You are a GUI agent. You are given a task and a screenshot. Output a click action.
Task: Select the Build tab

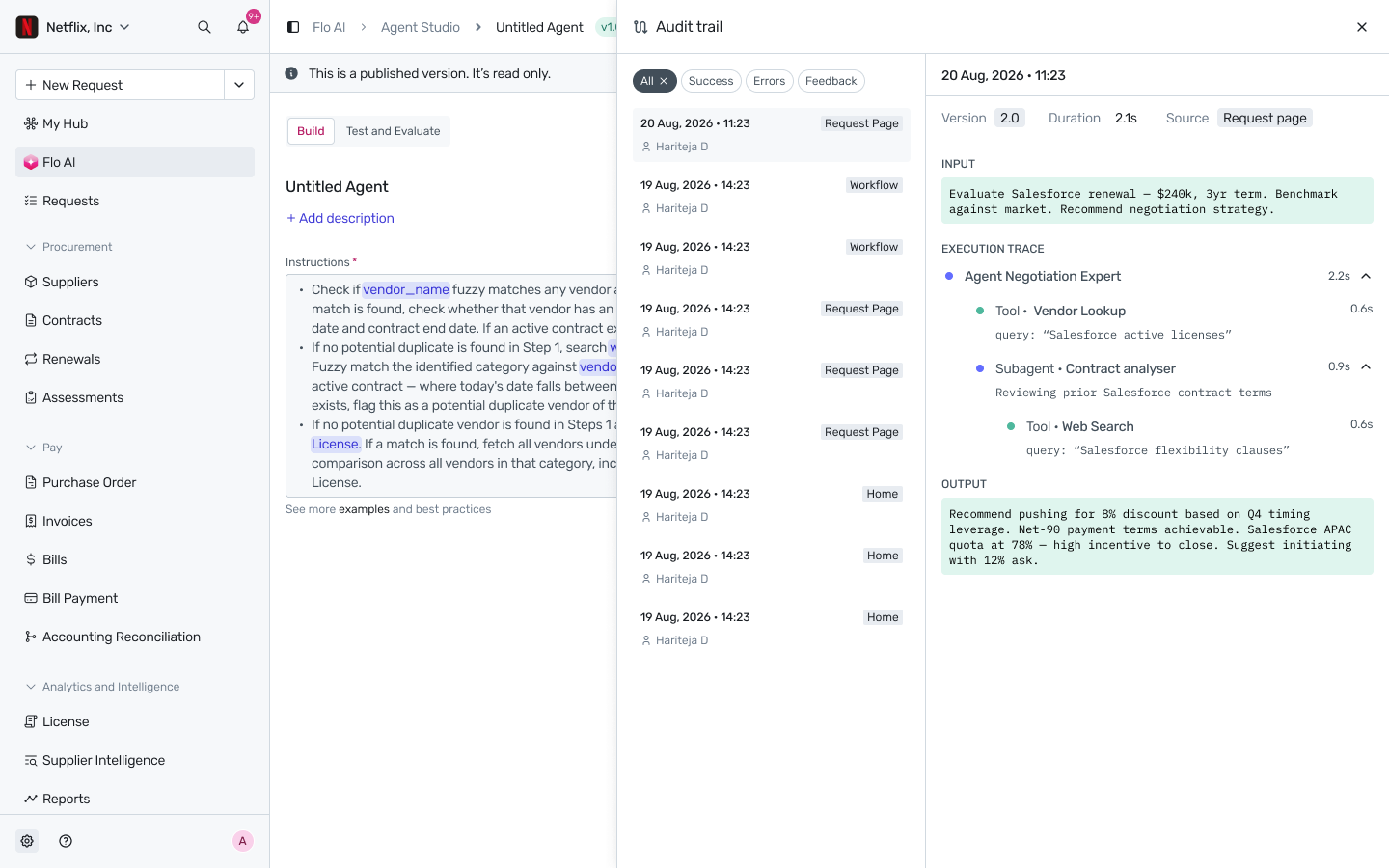click(311, 131)
